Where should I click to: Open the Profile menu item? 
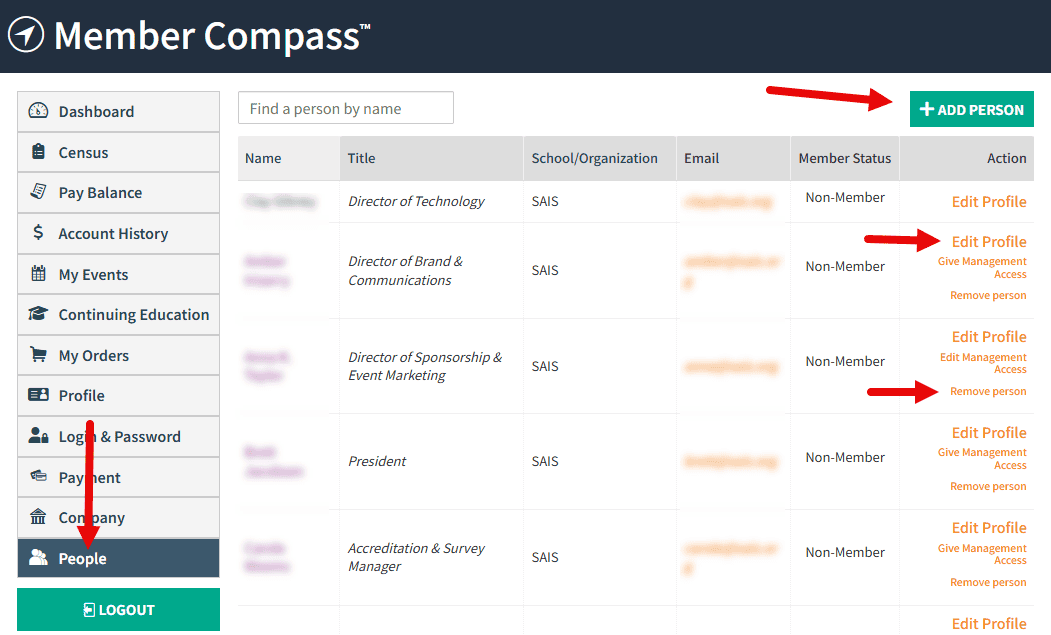pos(119,396)
